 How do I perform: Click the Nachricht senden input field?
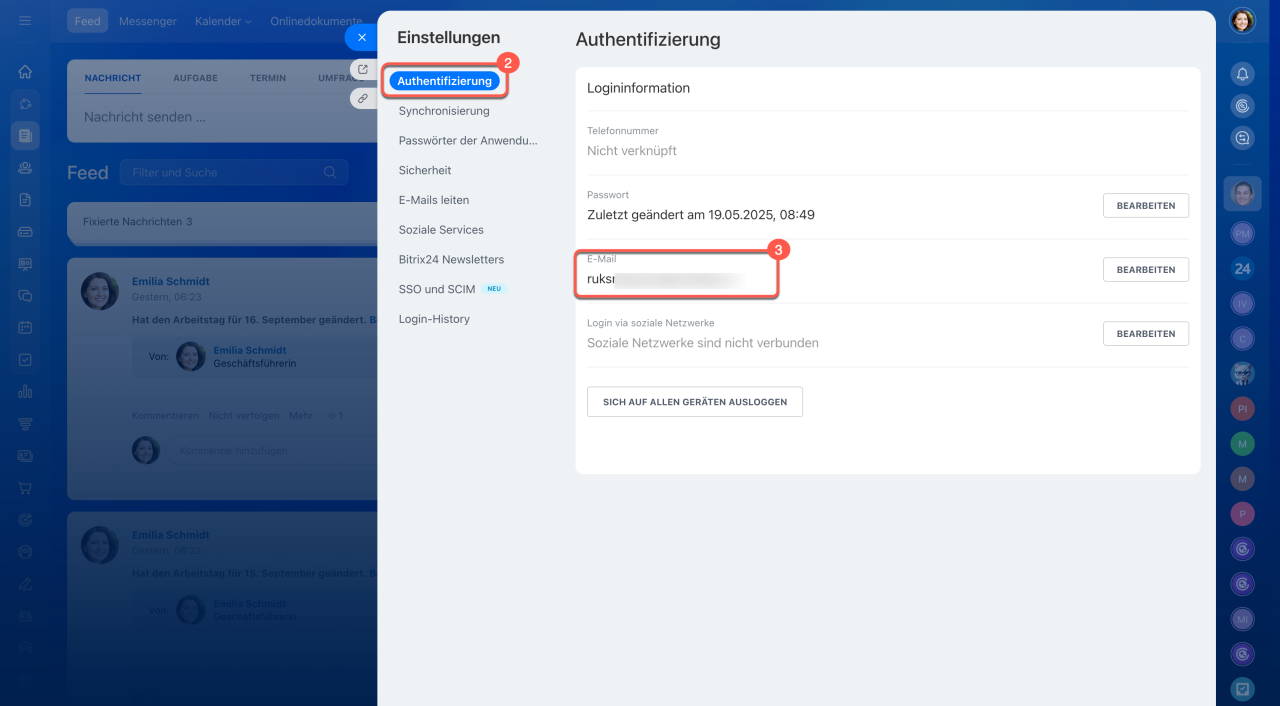(222, 117)
